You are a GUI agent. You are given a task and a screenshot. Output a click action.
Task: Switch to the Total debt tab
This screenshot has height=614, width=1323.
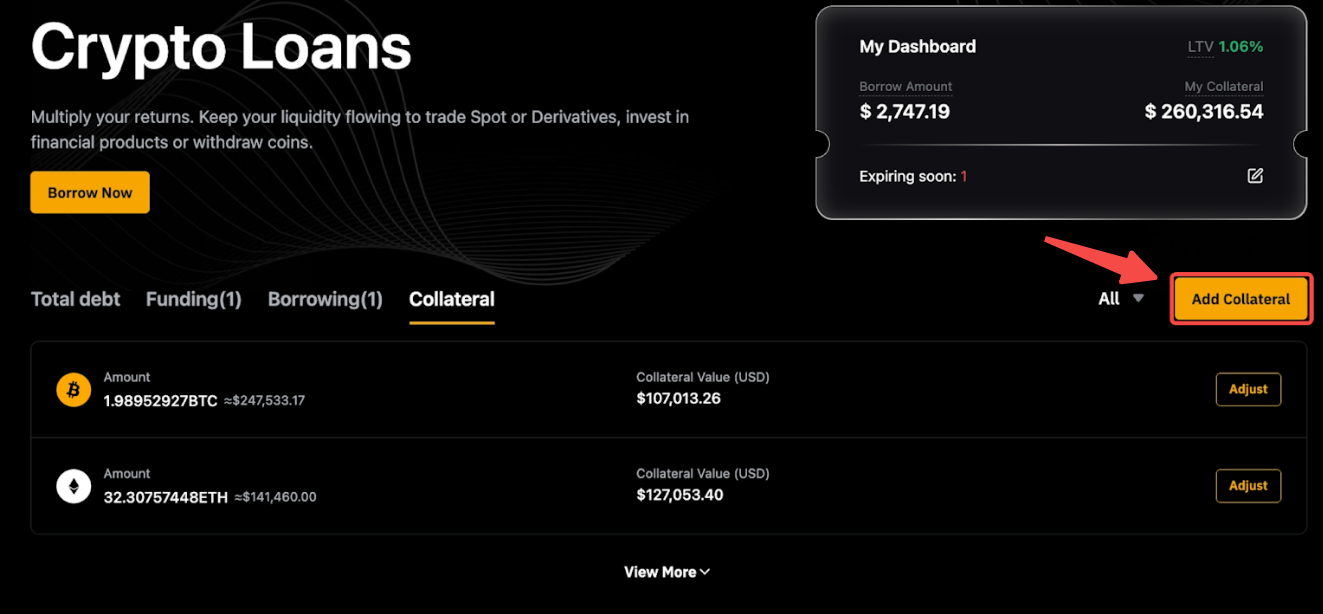coord(75,299)
